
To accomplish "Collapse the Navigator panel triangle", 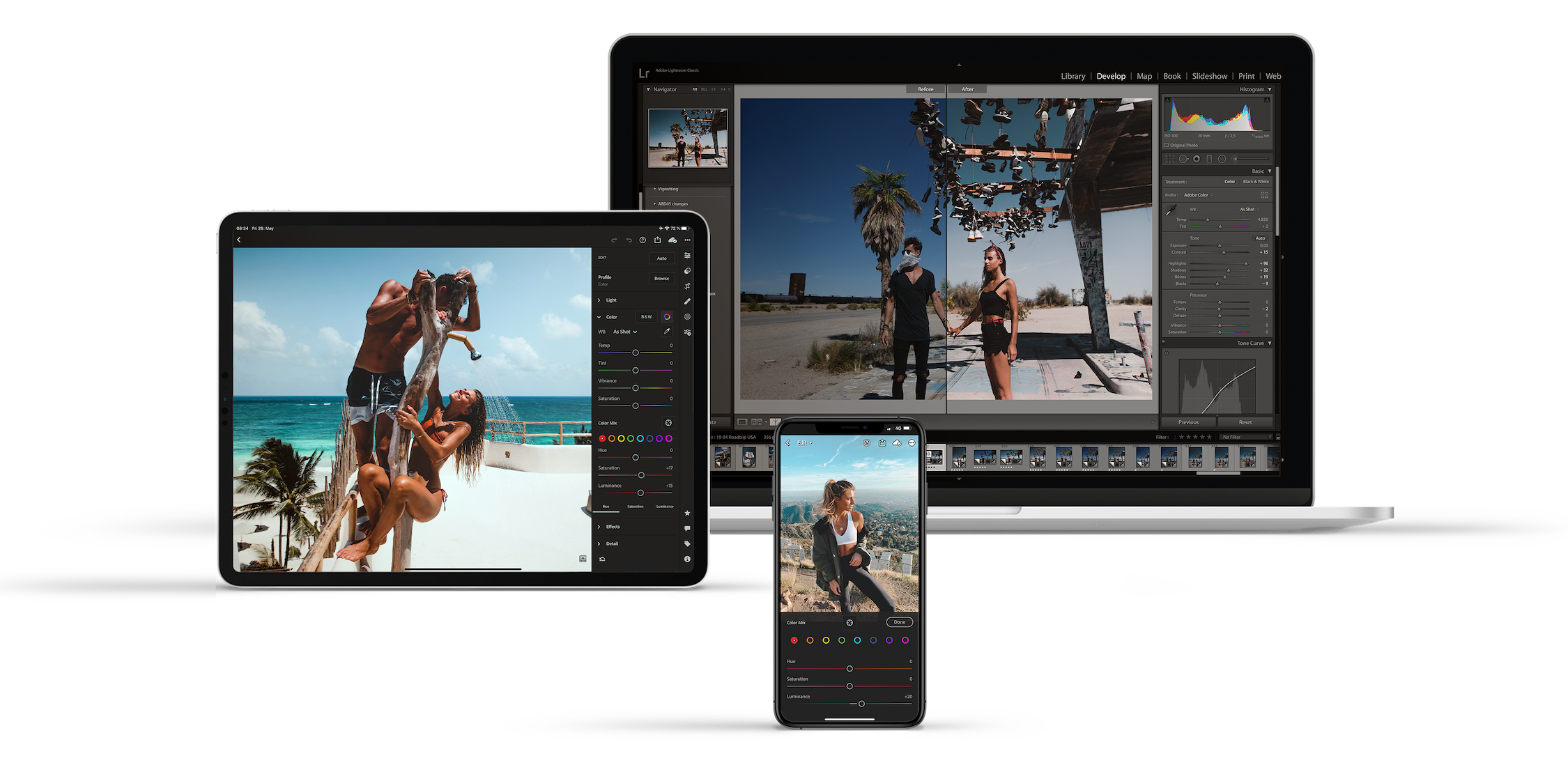I will 648,89.
